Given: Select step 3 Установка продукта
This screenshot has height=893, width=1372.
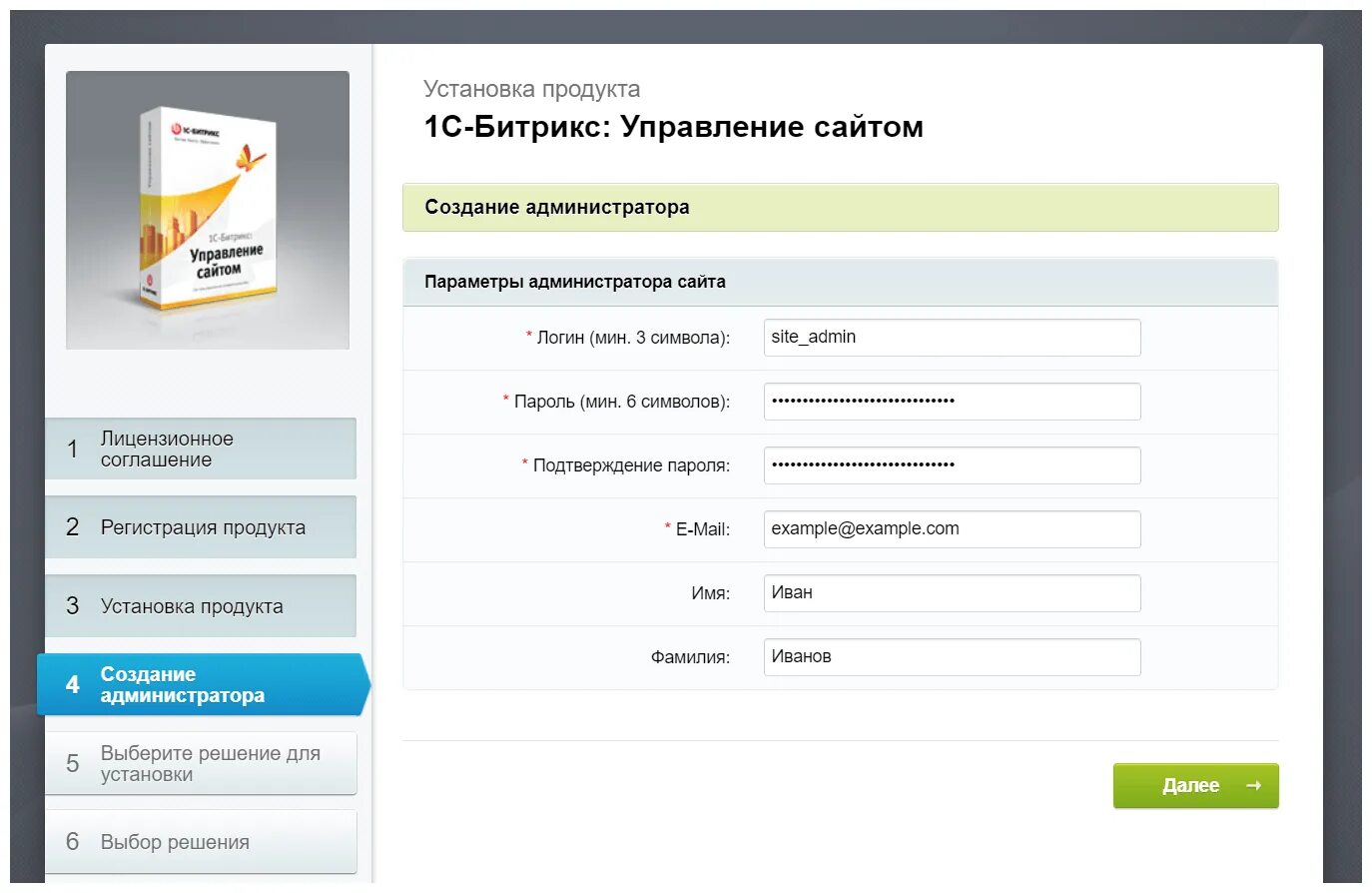Looking at the screenshot, I should coord(201,606).
